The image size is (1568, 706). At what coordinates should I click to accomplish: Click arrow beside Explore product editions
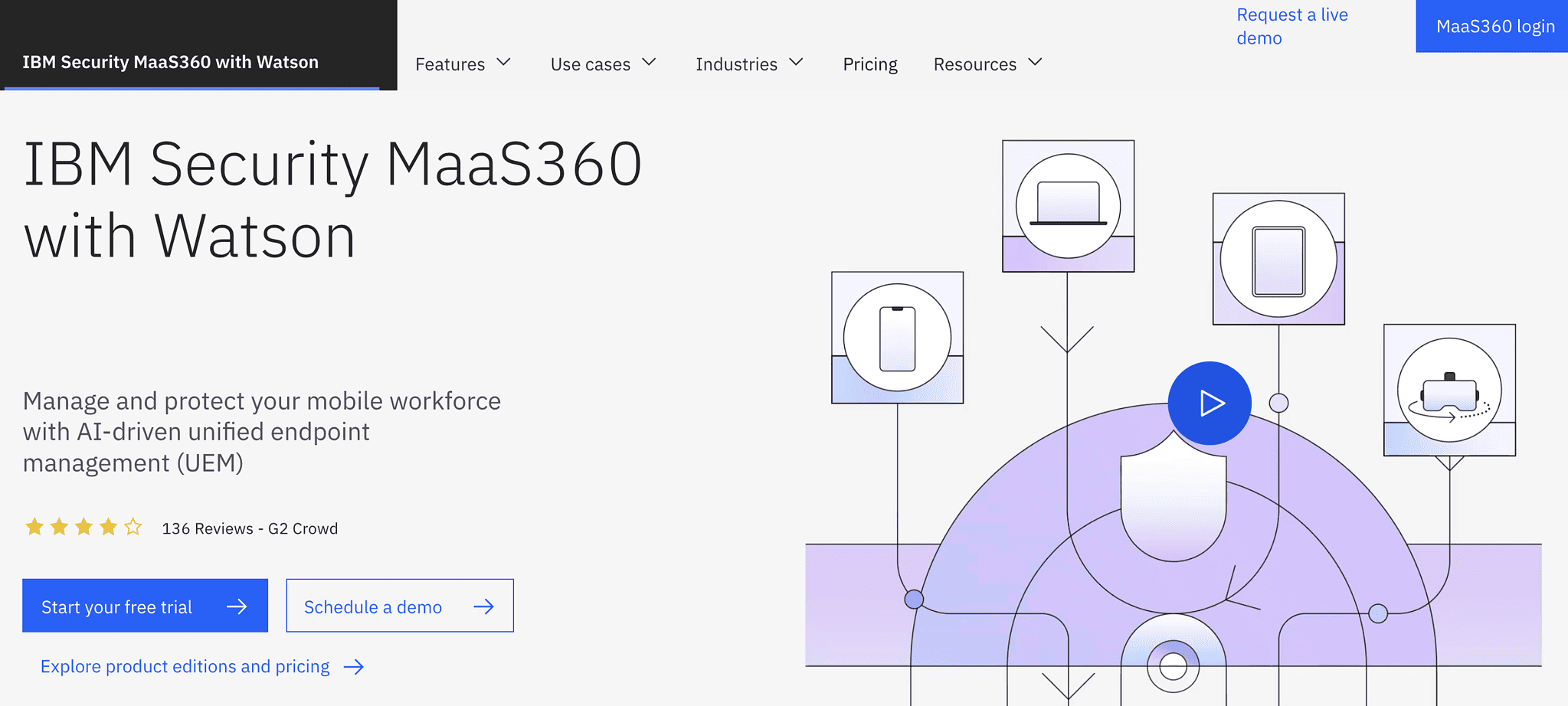(x=353, y=667)
